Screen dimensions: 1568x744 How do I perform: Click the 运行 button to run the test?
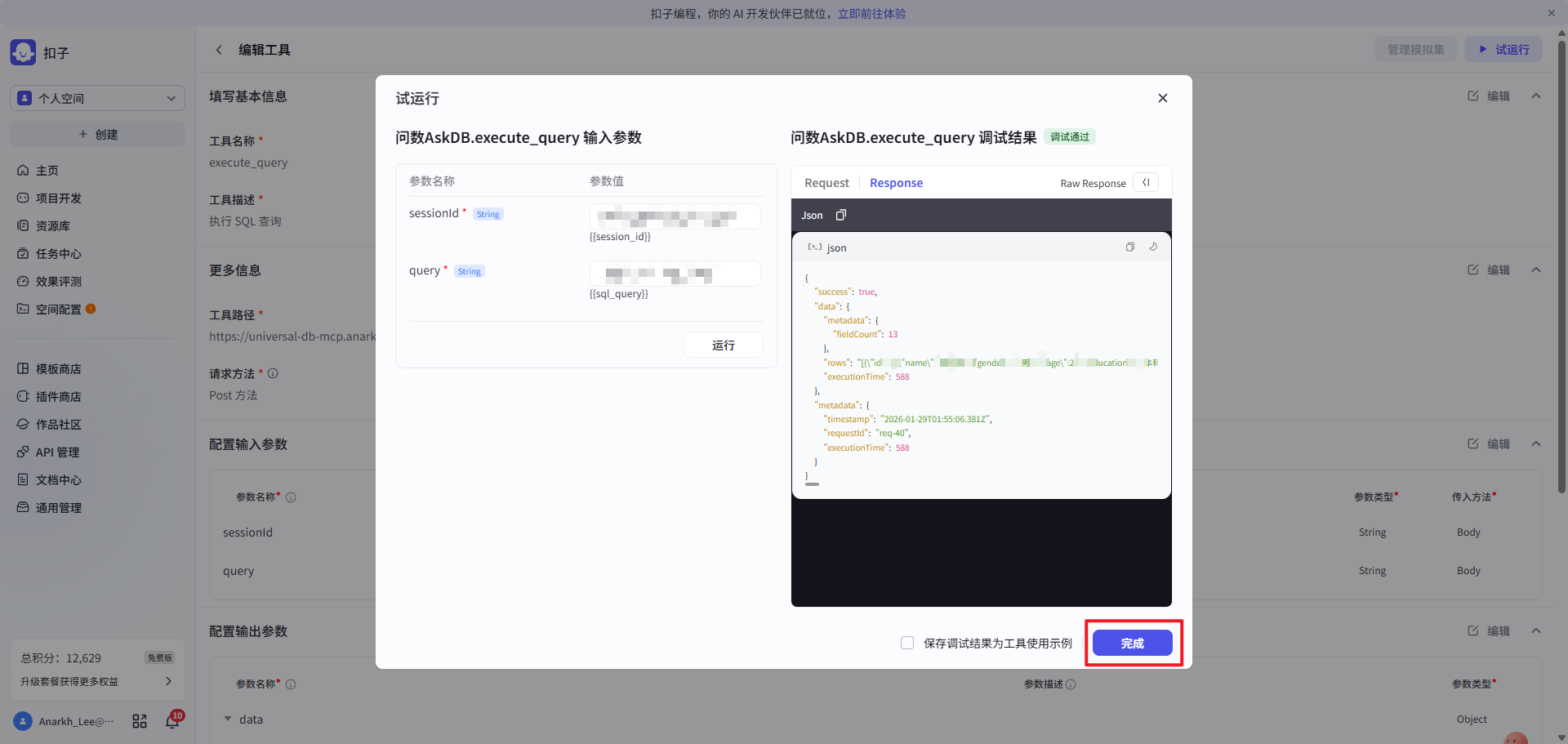[724, 345]
